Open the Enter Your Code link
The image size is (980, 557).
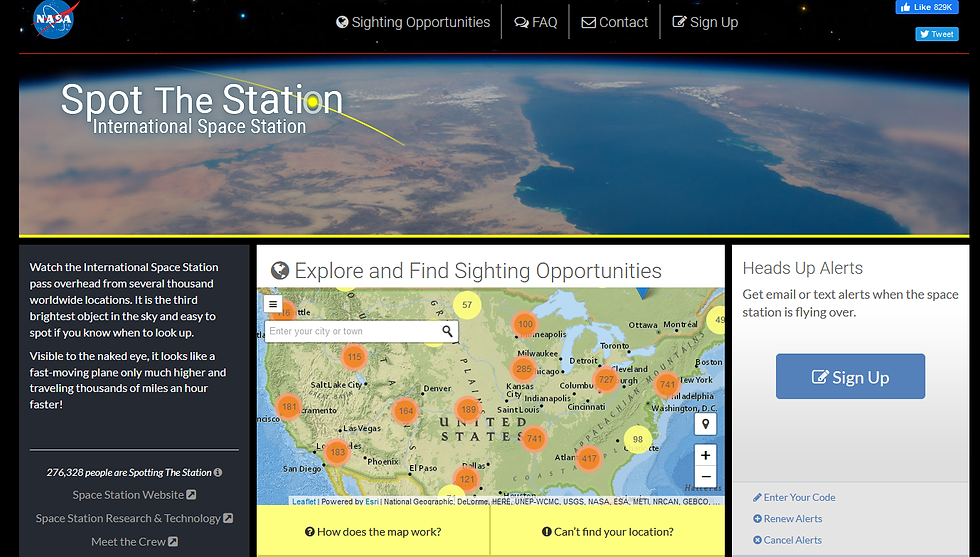coord(794,498)
